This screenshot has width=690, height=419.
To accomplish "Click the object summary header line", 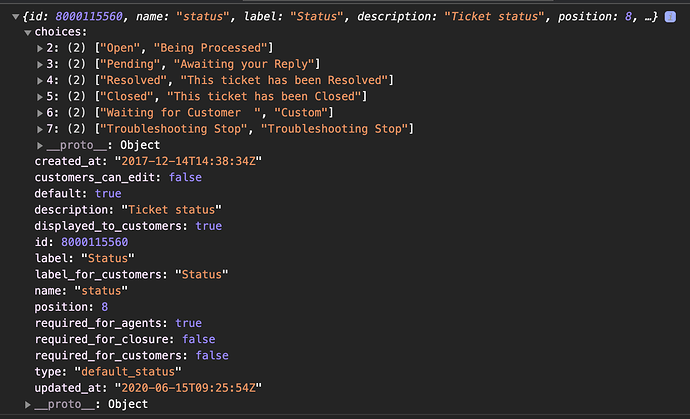I will 340,17.
